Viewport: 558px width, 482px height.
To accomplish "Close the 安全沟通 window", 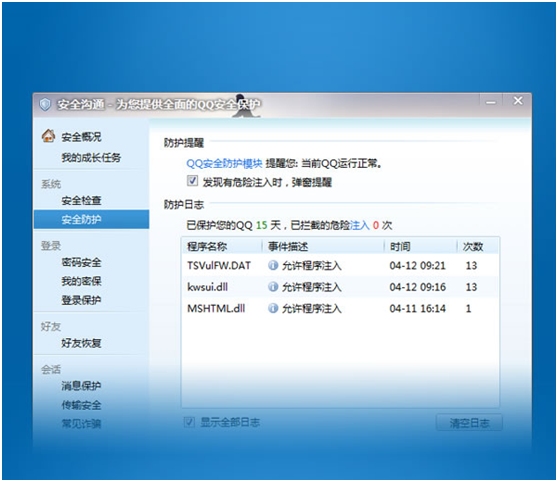I will click(518, 101).
